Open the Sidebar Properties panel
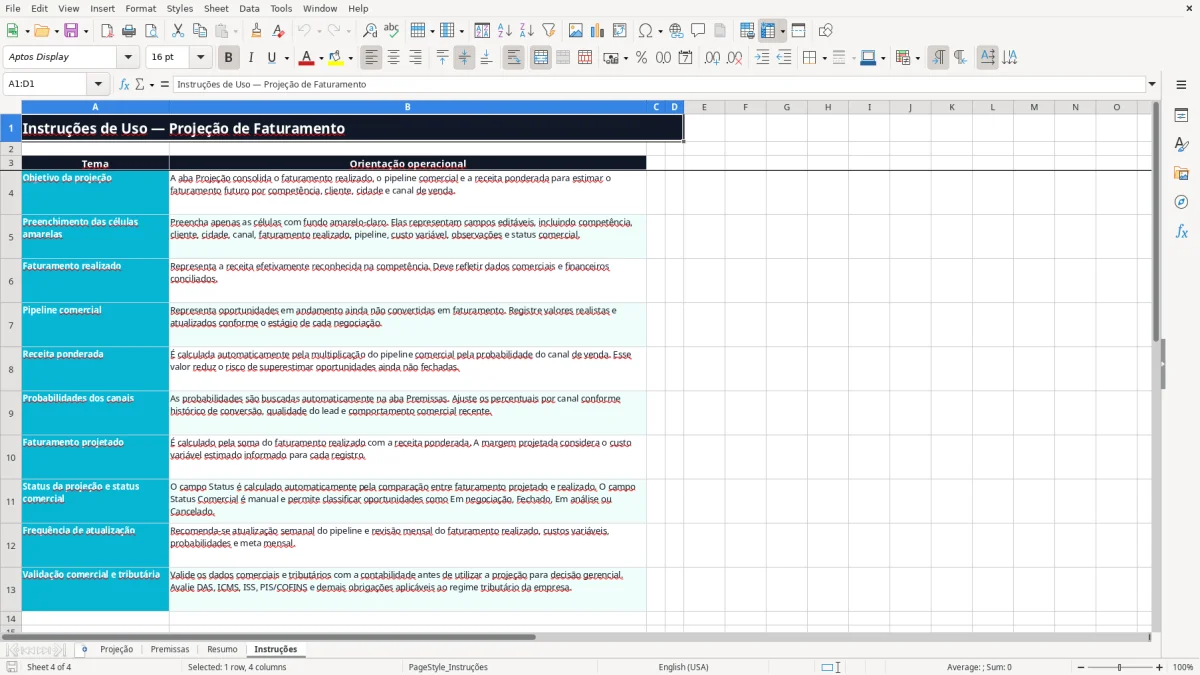This screenshot has height=675, width=1200. coord(1181,116)
